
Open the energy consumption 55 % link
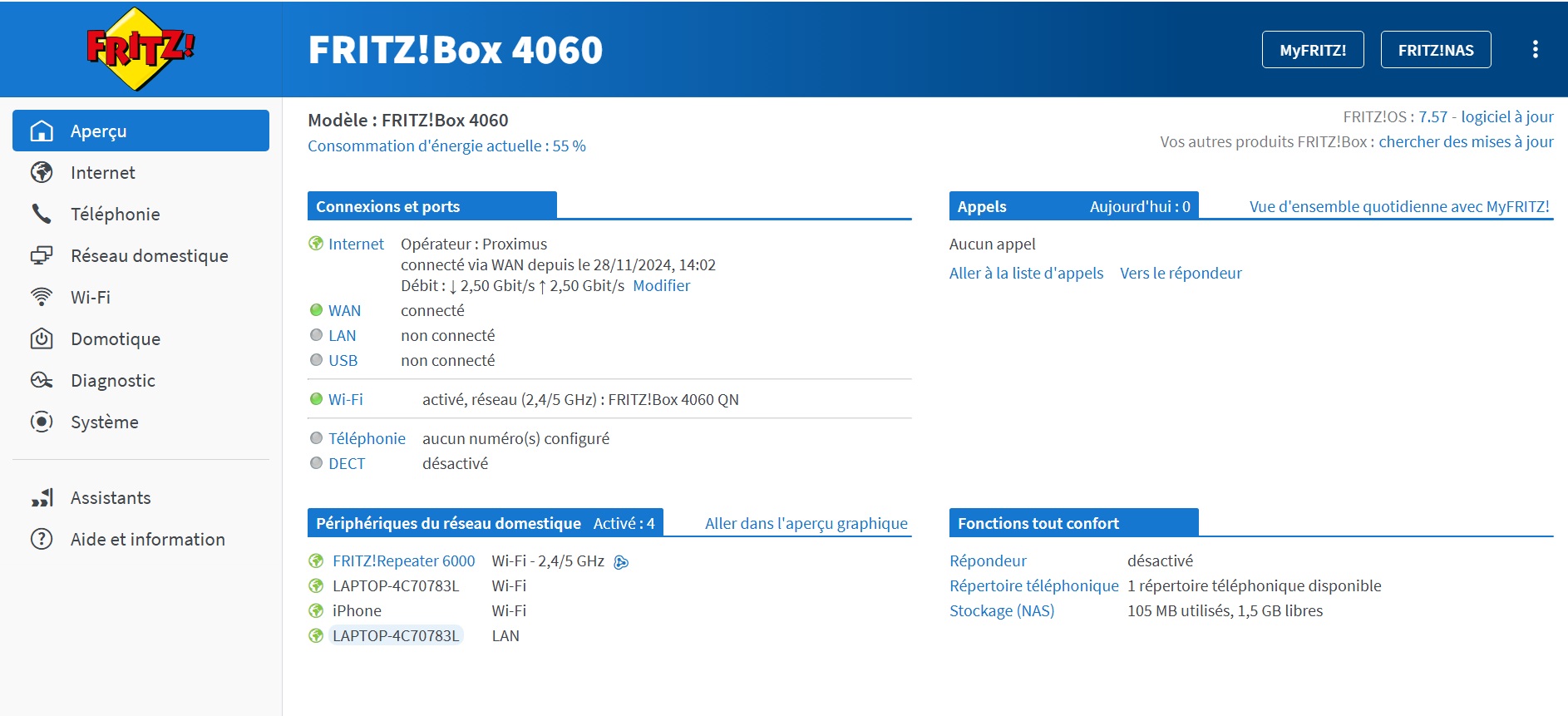pyautogui.click(x=446, y=146)
